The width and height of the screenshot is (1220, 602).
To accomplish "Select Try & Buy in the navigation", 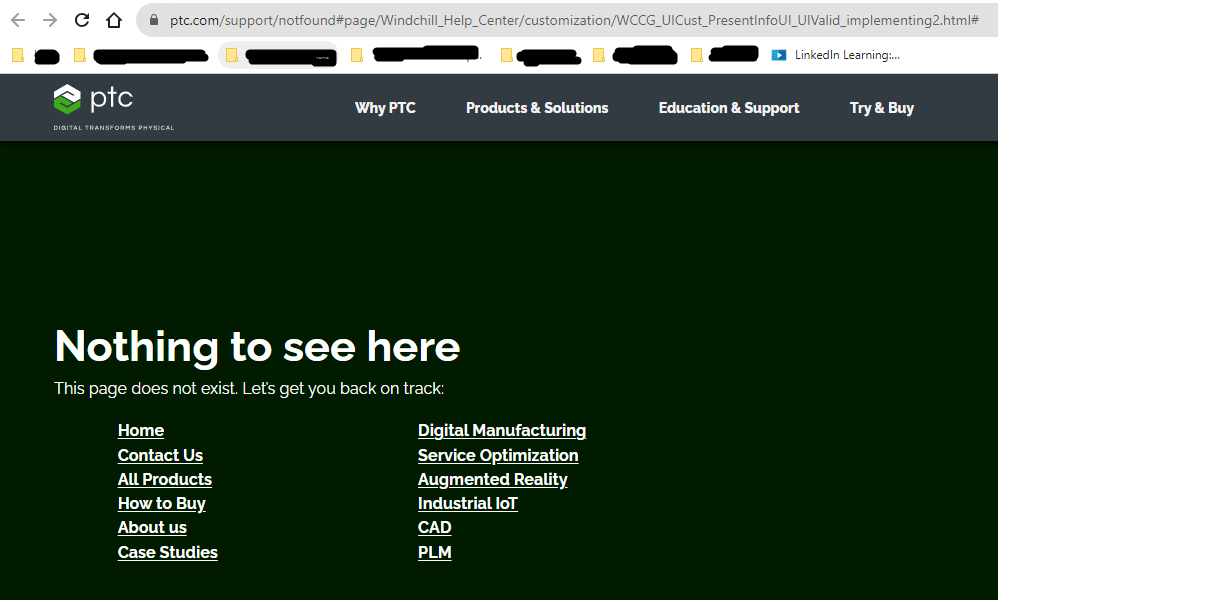I will coord(881,107).
